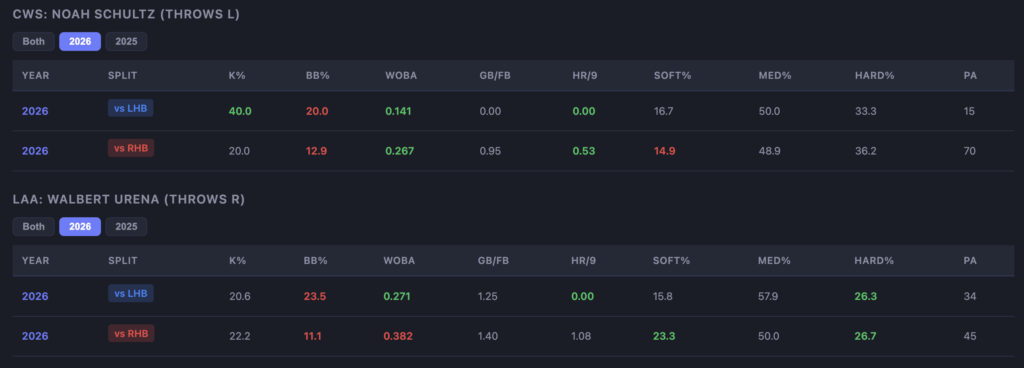
Task: Click SOFT% column header in Schultz table
Action: click(672, 75)
